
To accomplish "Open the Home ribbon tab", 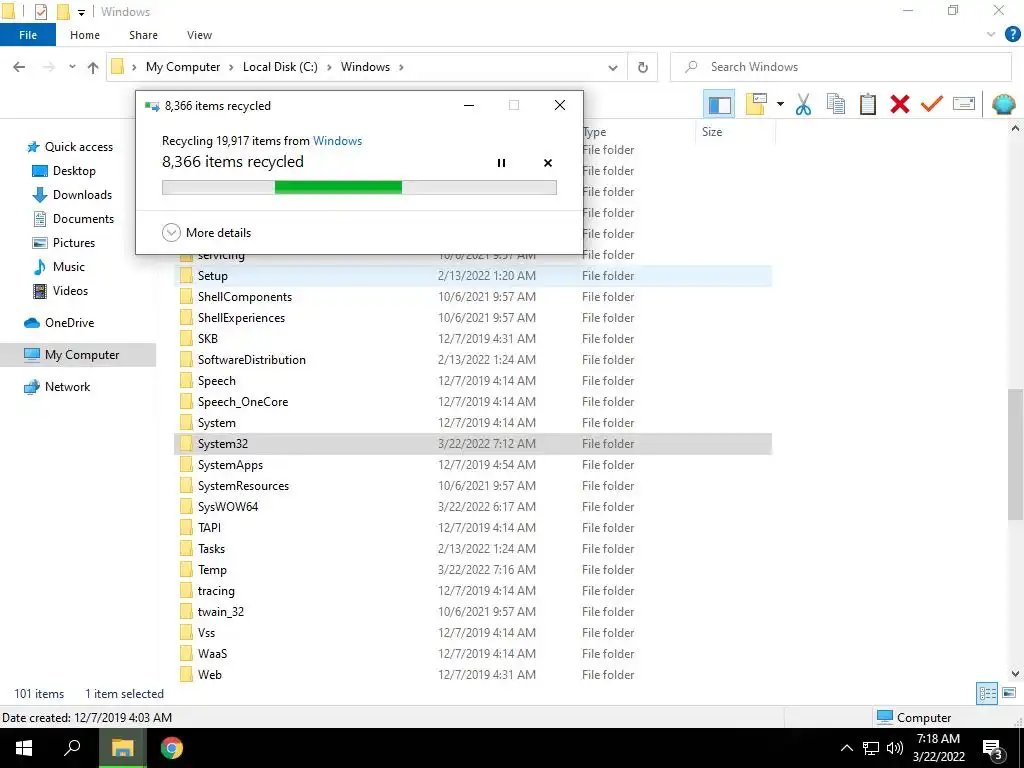I will 85,35.
